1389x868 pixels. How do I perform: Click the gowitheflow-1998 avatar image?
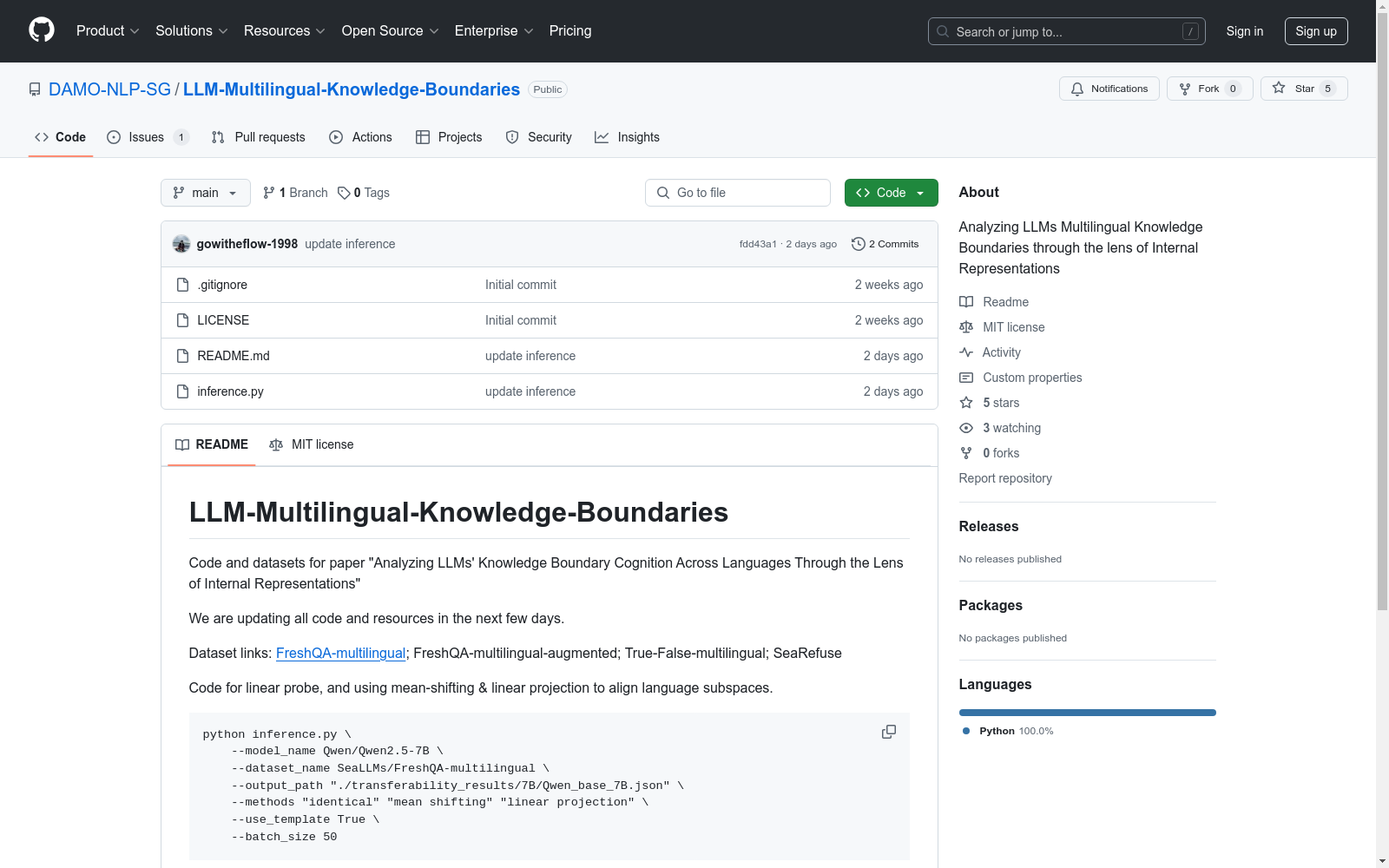(181, 244)
